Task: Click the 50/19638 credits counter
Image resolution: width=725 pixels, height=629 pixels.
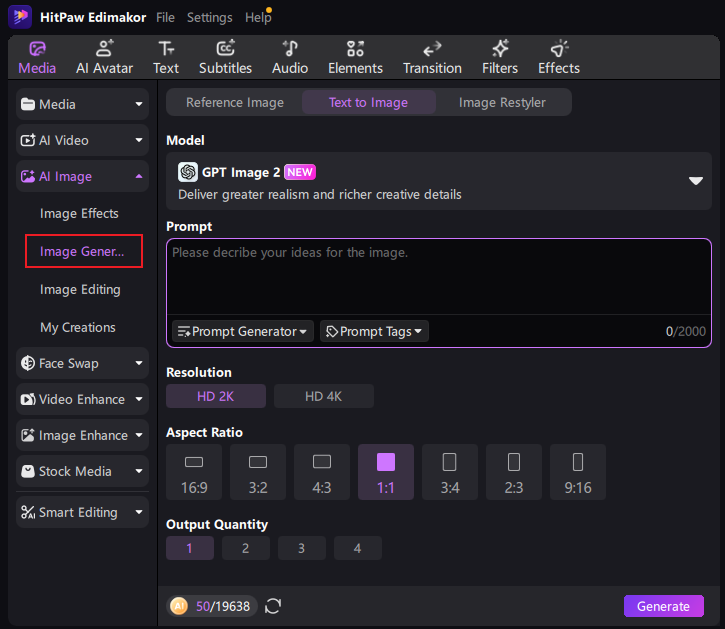Action: (x=222, y=606)
